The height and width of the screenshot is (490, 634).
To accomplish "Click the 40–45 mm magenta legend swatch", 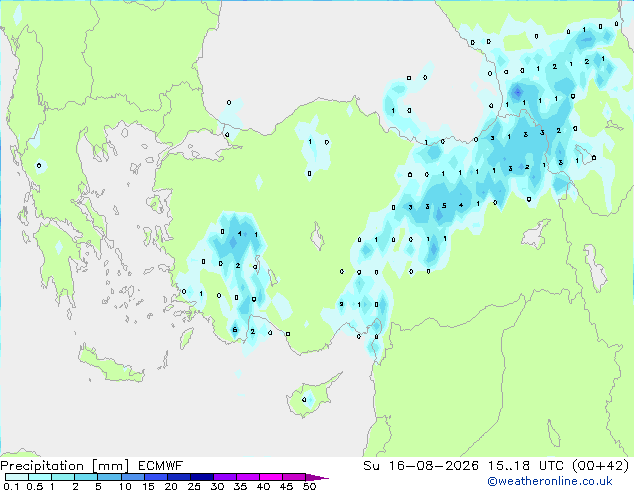I will coord(271,477).
